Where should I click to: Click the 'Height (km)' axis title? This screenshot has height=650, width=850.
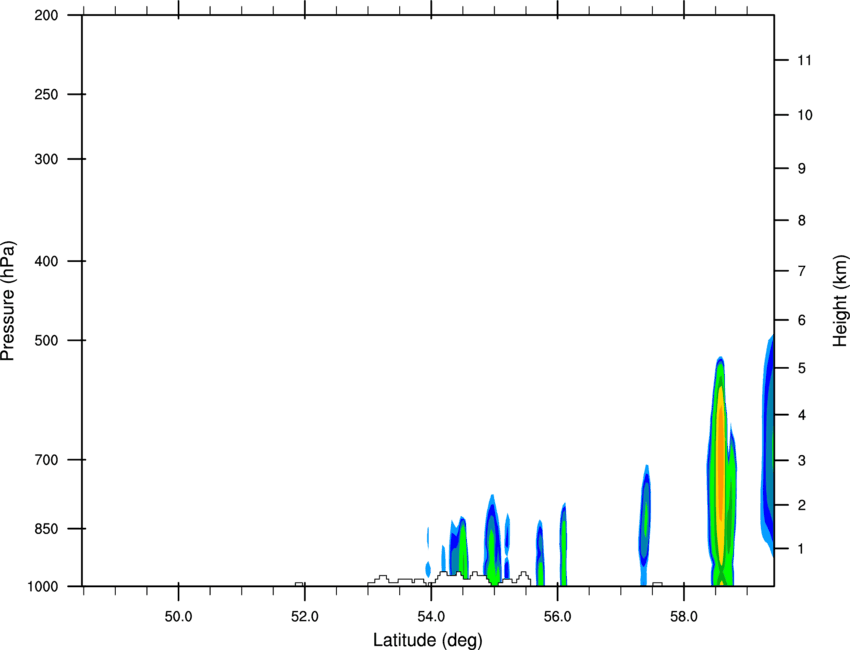click(841, 301)
